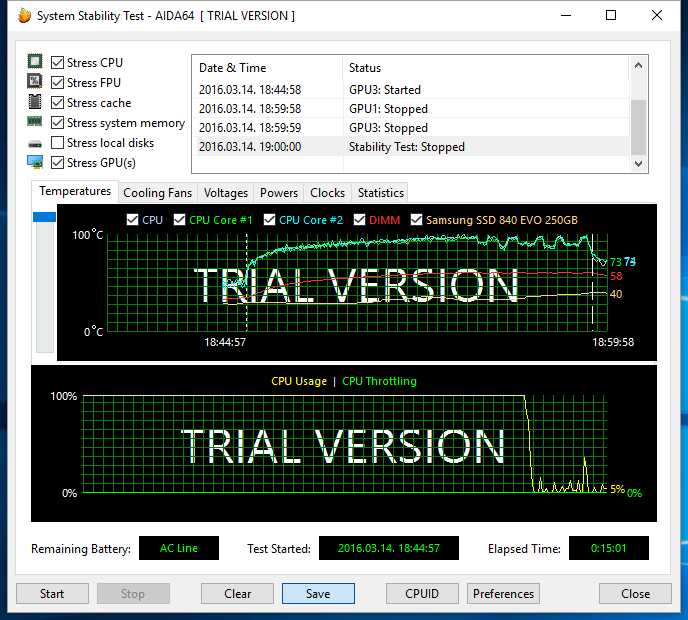Enable the Stress local disks checkbox
This screenshot has height=620, width=688.
[x=57, y=143]
